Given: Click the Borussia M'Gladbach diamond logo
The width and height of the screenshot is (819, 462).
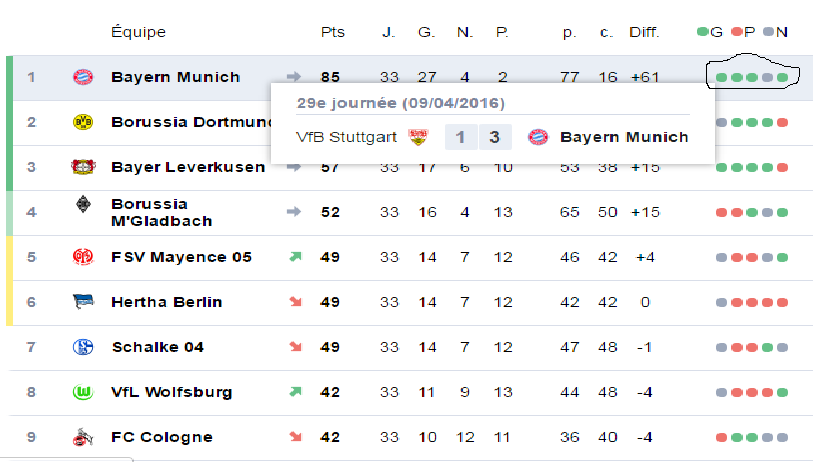Looking at the screenshot, I should (83, 204).
